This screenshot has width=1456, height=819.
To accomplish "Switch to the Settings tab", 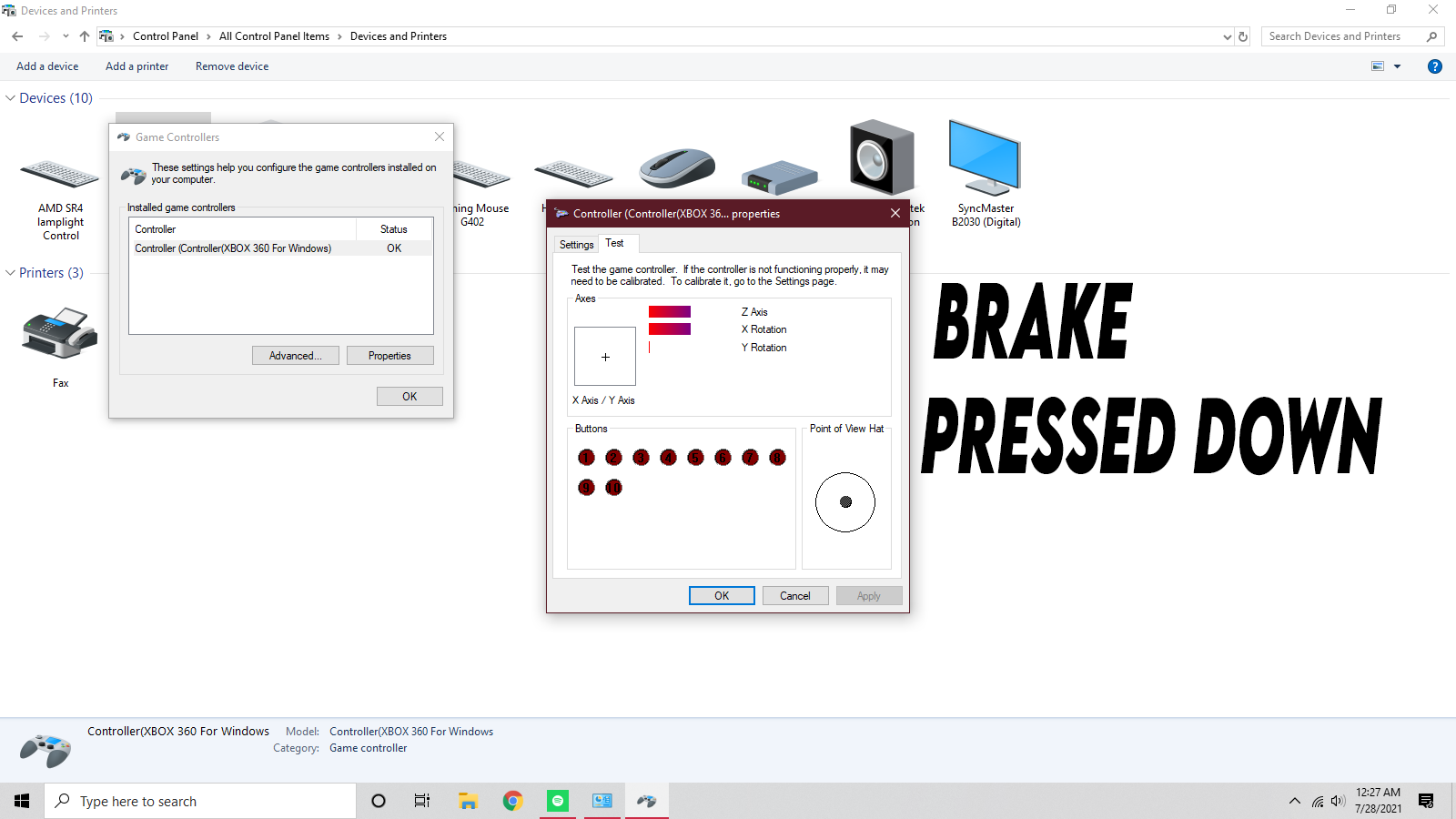I will (x=576, y=245).
